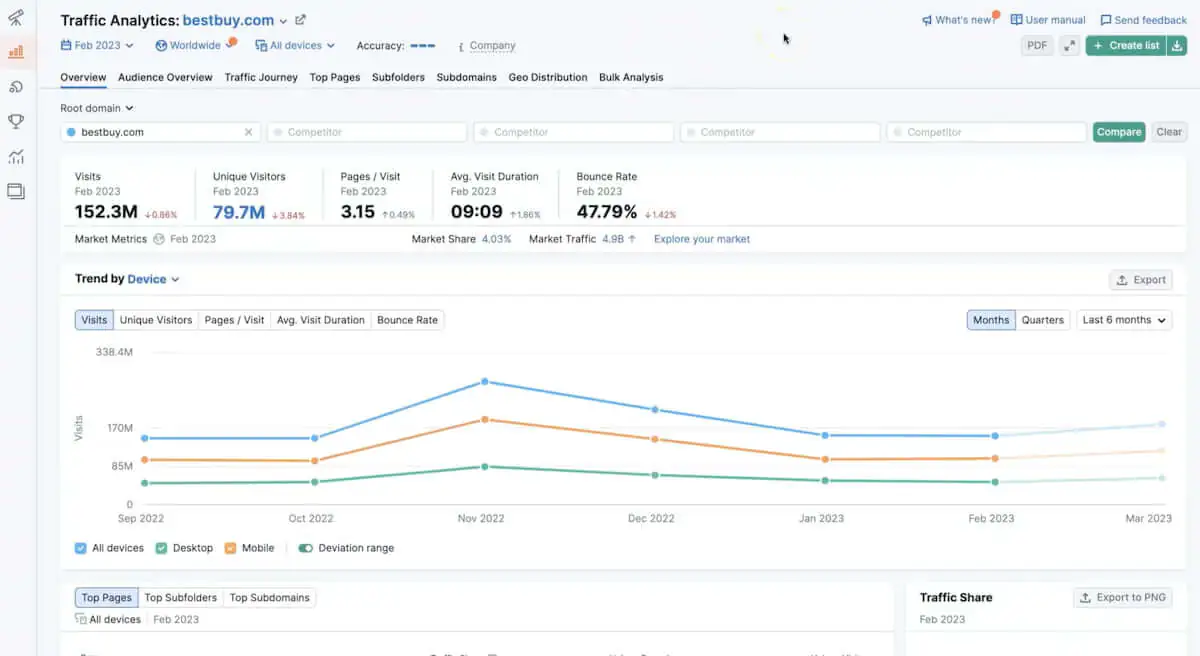Select the orange bar chart Traffic Analytics icon

click(16, 51)
